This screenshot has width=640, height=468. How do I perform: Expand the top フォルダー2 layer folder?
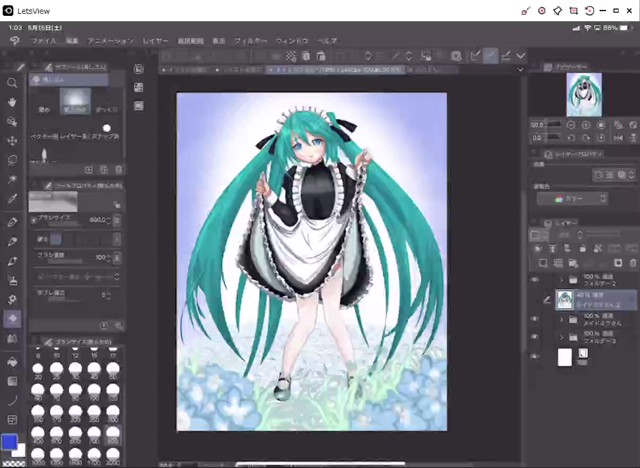561,280
